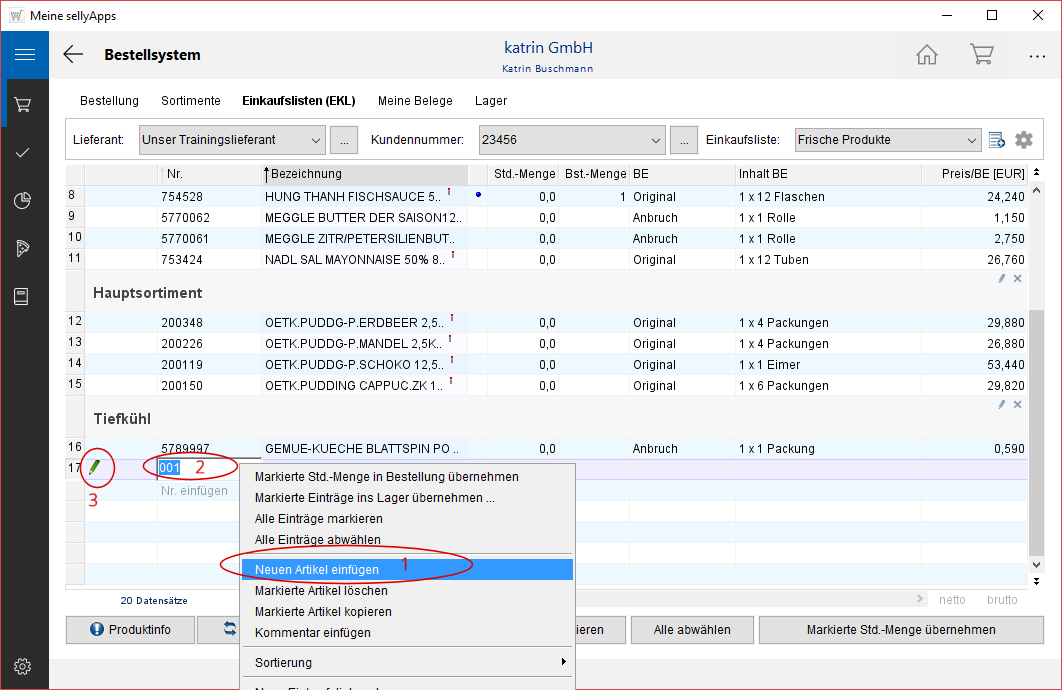1062x690 pixels.
Task: Click gear icon next to Einkaufsliste dropdown
Action: pos(1023,140)
